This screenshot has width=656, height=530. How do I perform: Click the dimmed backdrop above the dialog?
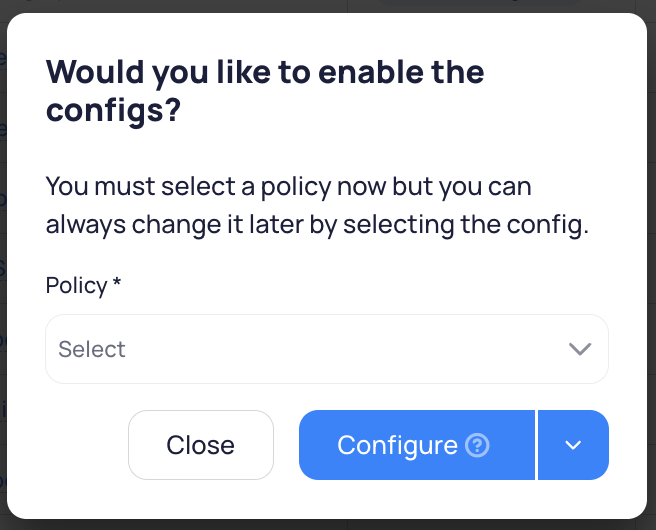tap(326, 5)
